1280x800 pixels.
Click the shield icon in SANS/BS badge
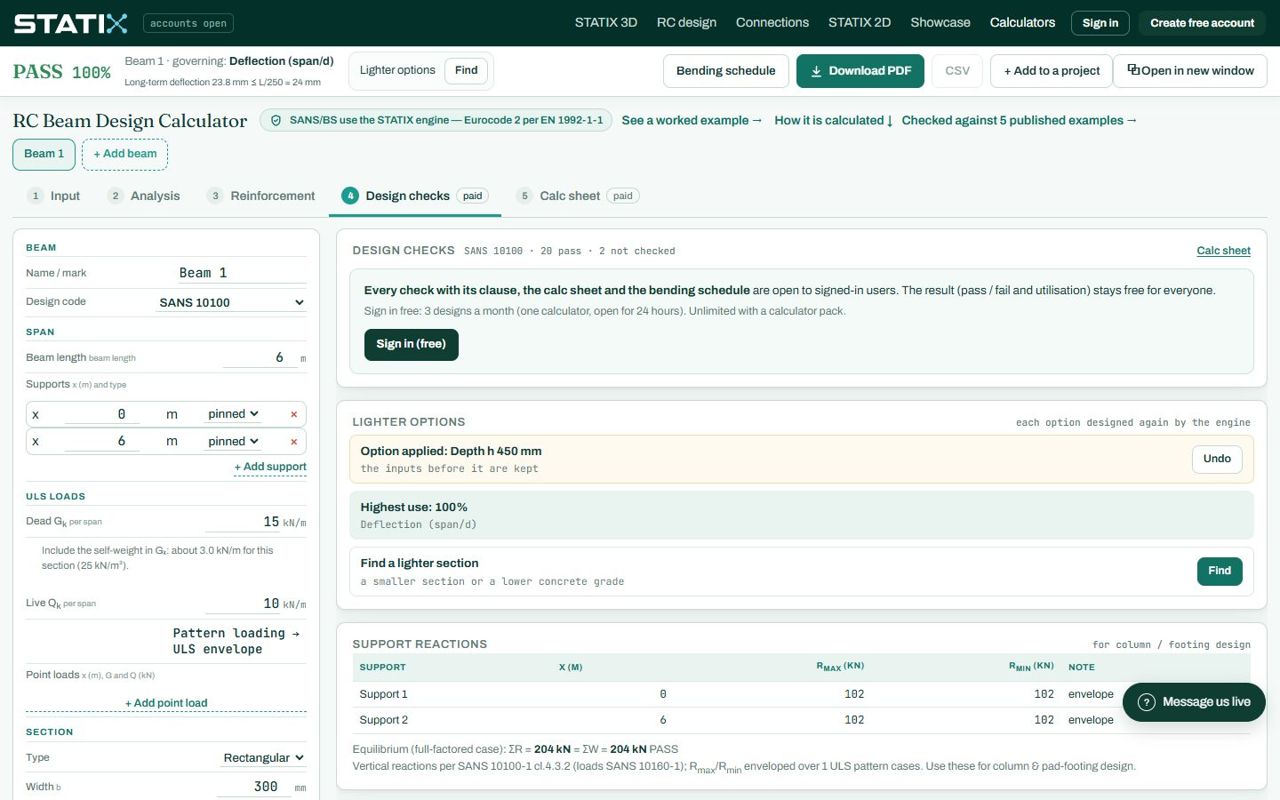coord(276,120)
